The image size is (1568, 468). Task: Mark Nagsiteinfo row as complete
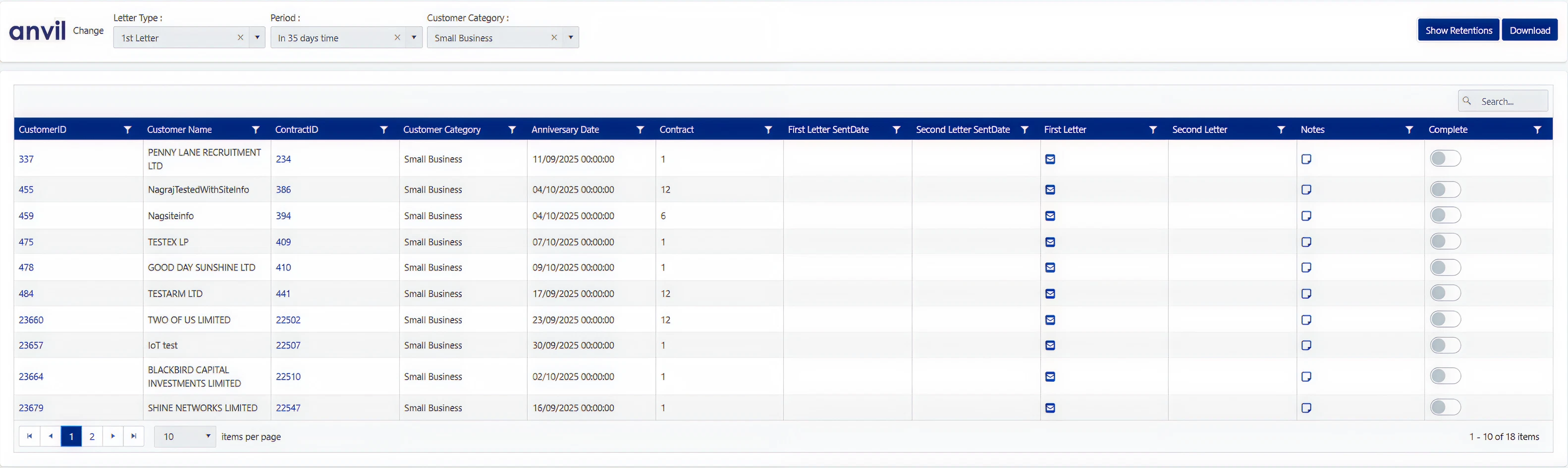pyautogui.click(x=1445, y=216)
